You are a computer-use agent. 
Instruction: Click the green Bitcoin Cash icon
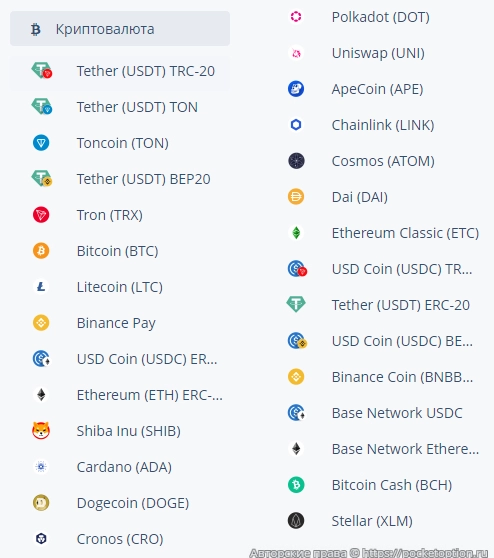(x=296, y=484)
